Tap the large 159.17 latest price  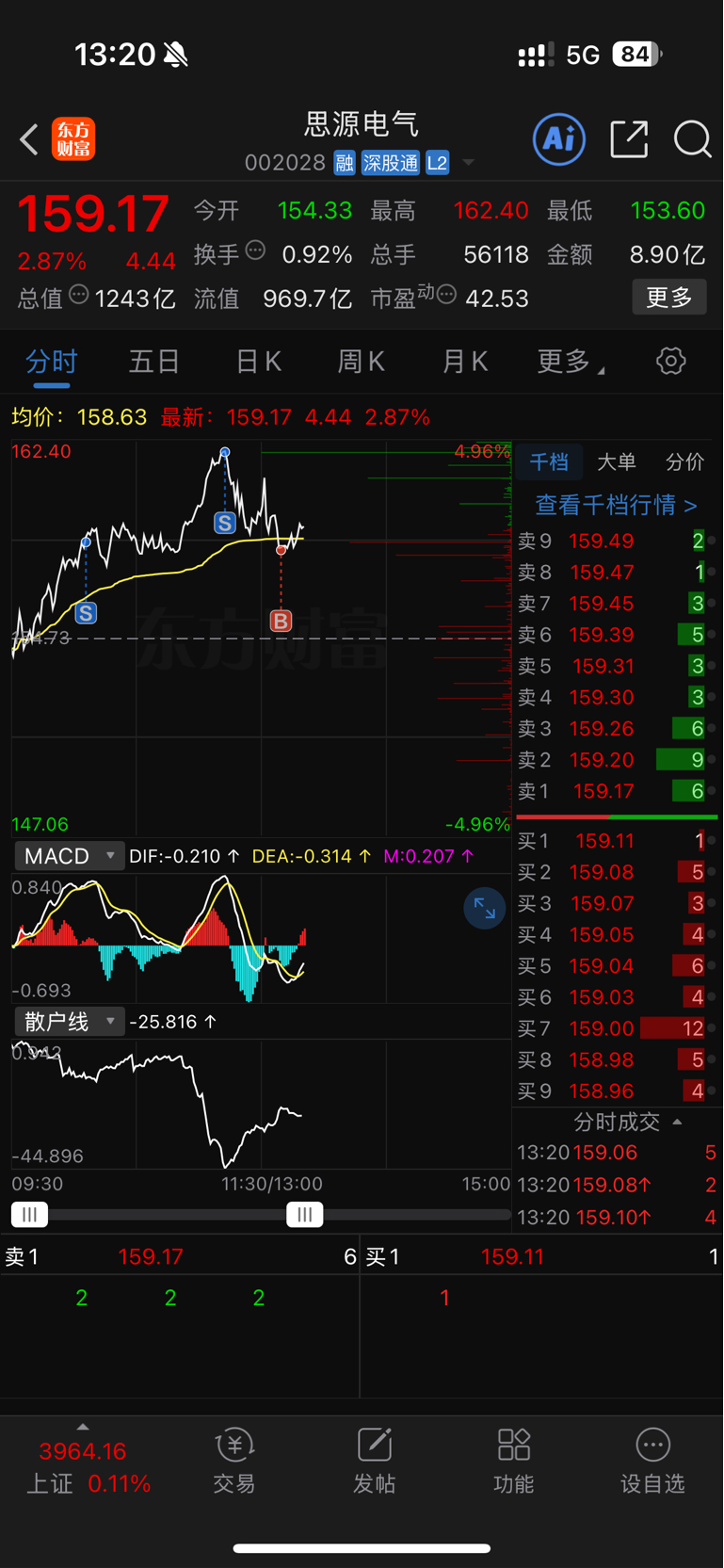click(x=93, y=214)
